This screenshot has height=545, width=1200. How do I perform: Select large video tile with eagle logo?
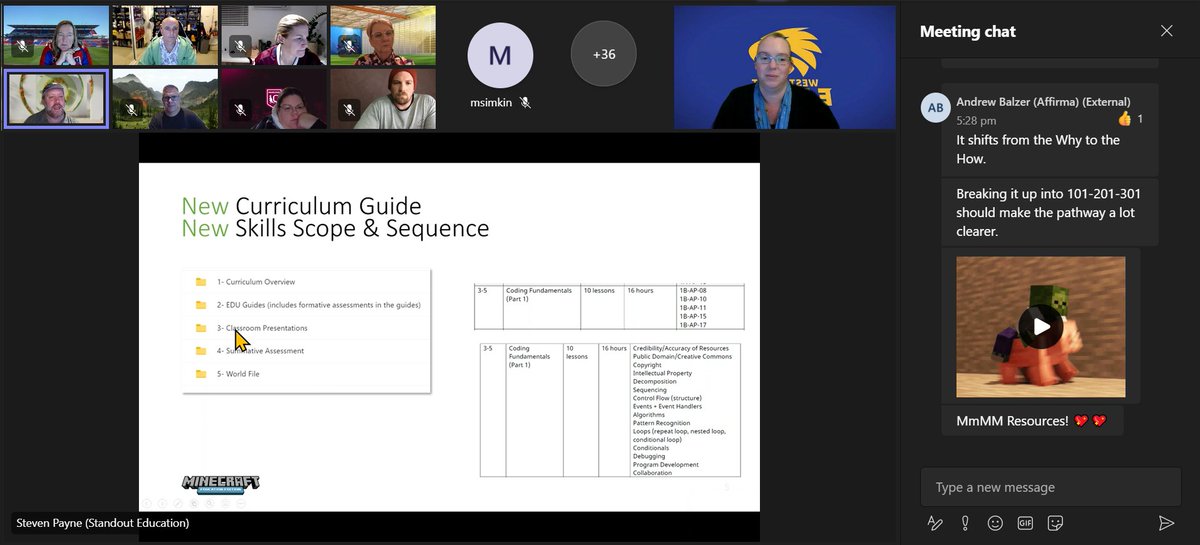(785, 67)
